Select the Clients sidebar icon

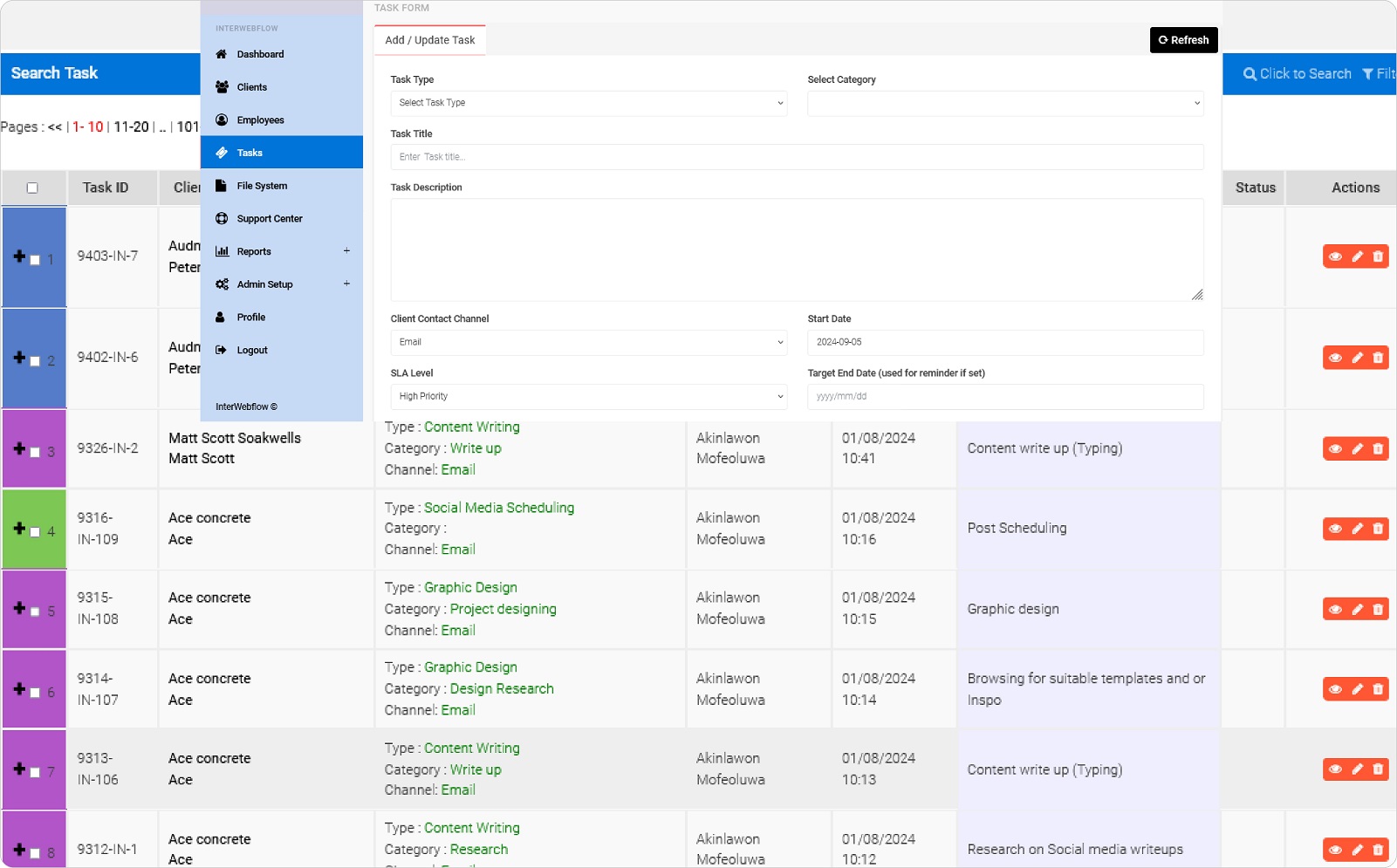[x=250, y=86]
